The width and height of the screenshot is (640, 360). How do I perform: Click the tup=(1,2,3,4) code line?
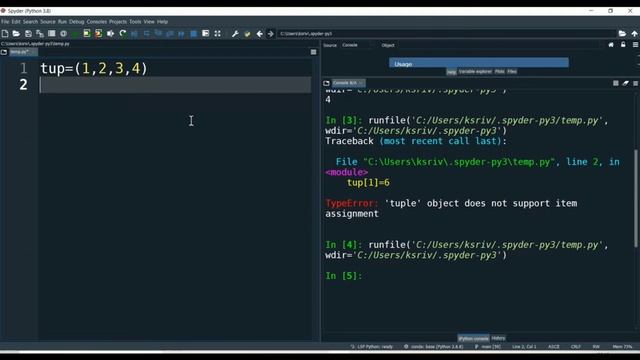[94, 68]
